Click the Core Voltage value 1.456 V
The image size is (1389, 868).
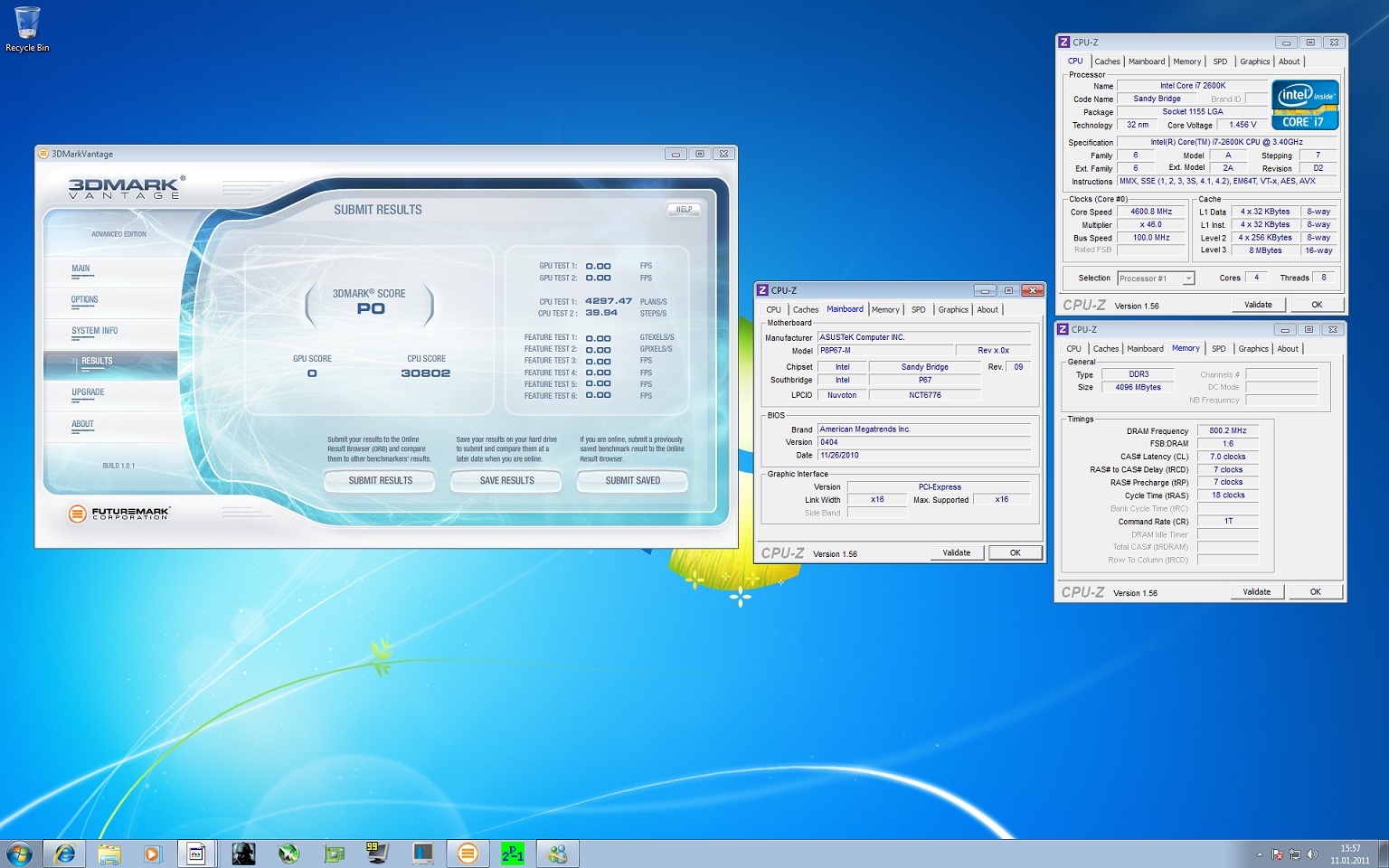tap(1243, 125)
